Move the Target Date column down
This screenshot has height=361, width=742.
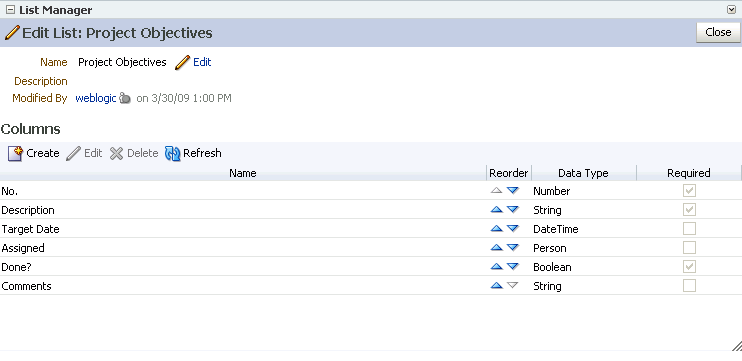coord(512,229)
